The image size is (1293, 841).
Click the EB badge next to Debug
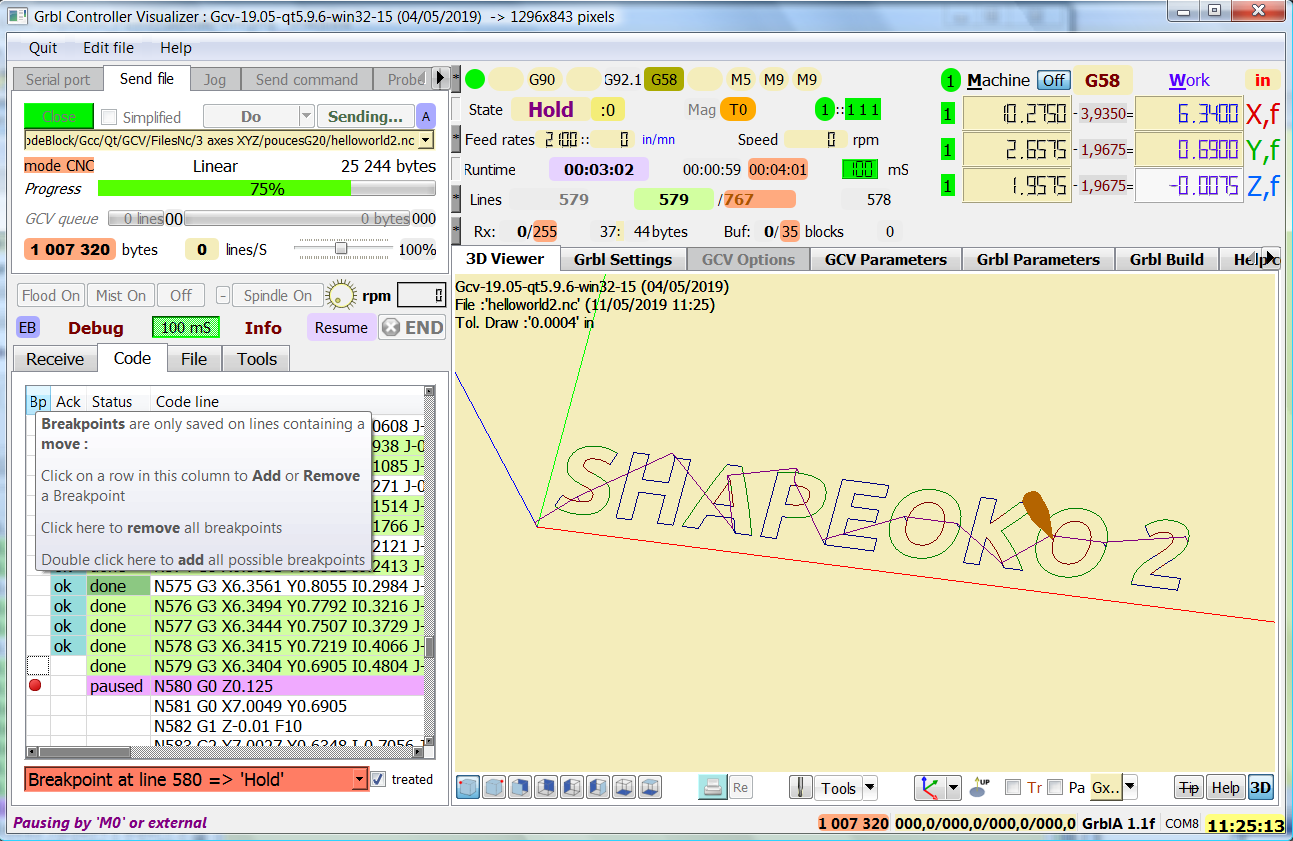[x=28, y=328]
